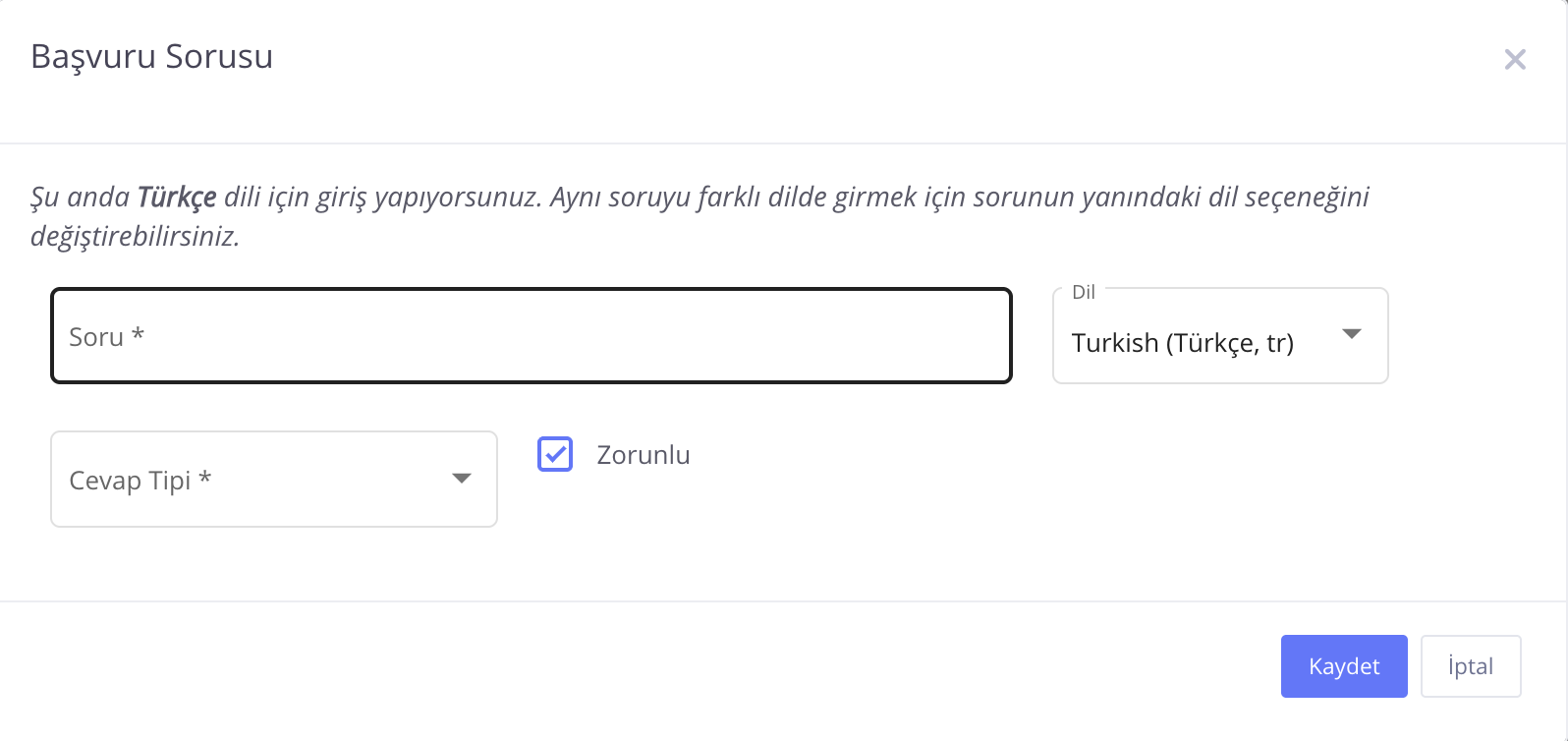Viewport: 1568px width, 741px height.
Task: Expand the Cevap Tipi dropdown
Action: pyautogui.click(x=273, y=480)
